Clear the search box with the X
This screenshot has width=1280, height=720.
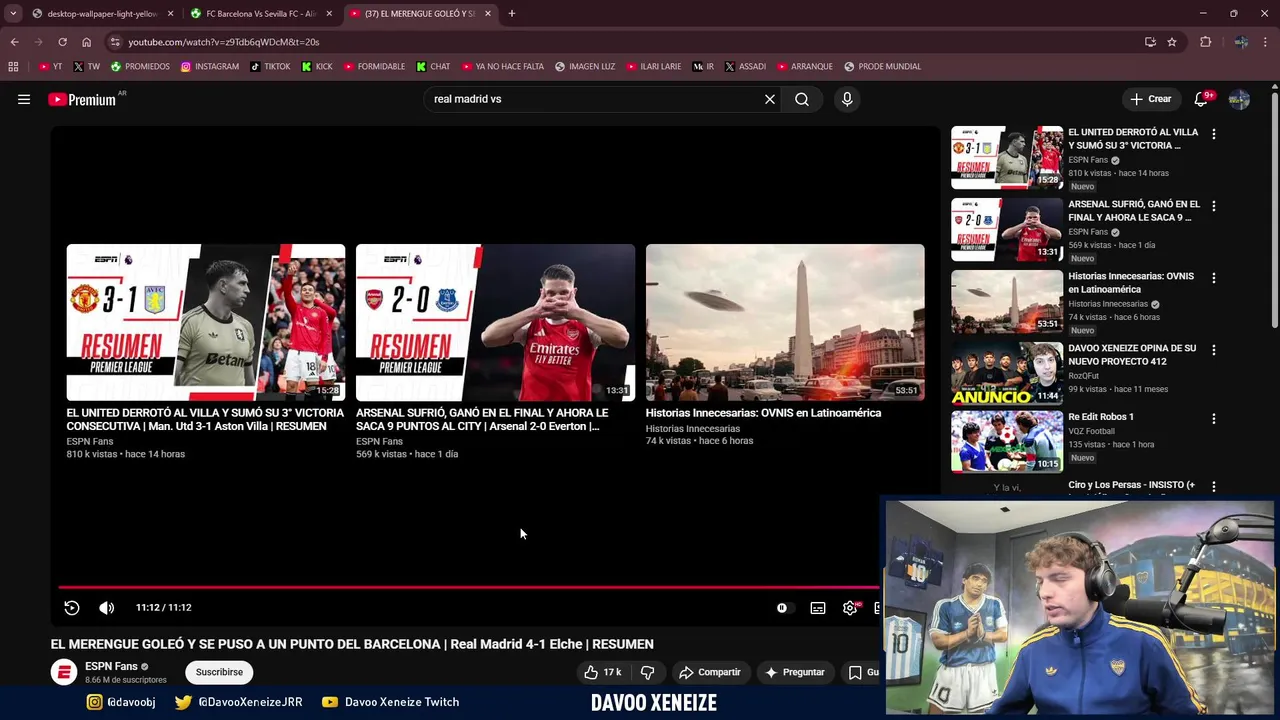[770, 99]
